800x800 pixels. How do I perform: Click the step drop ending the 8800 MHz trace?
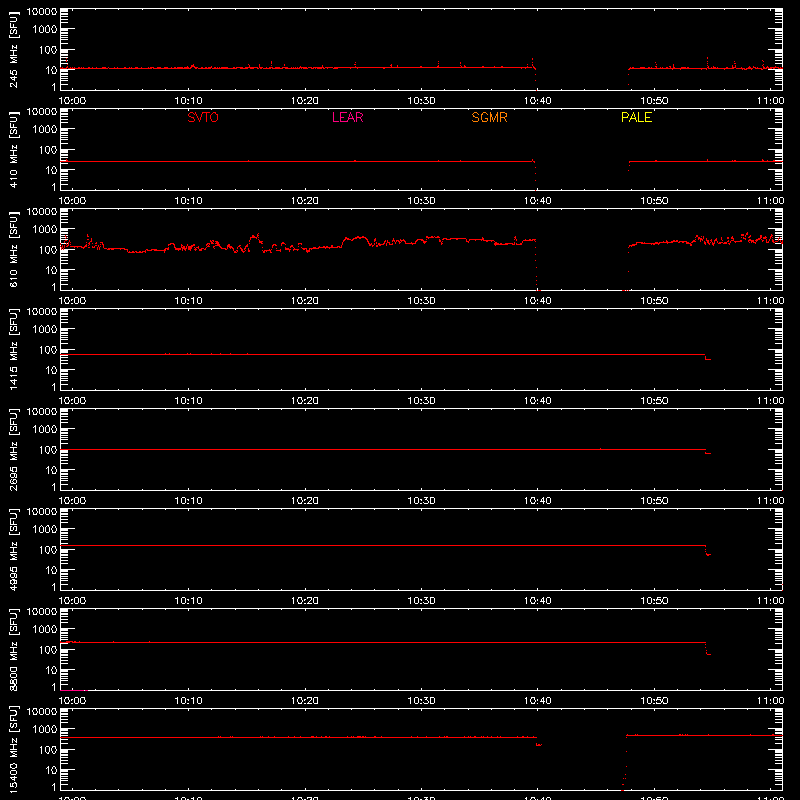[708, 648]
